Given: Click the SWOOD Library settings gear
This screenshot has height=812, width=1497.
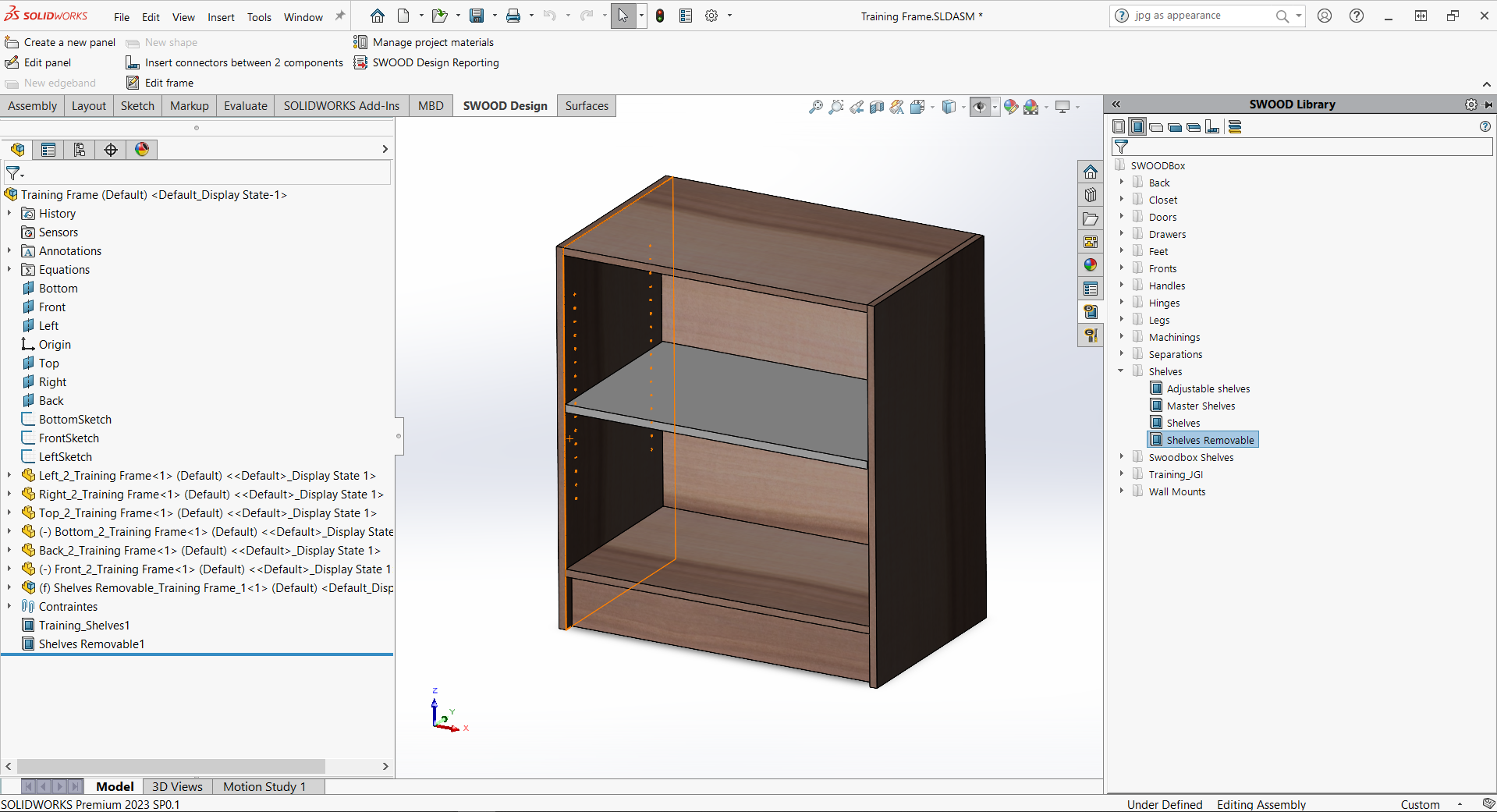Looking at the screenshot, I should point(1471,105).
